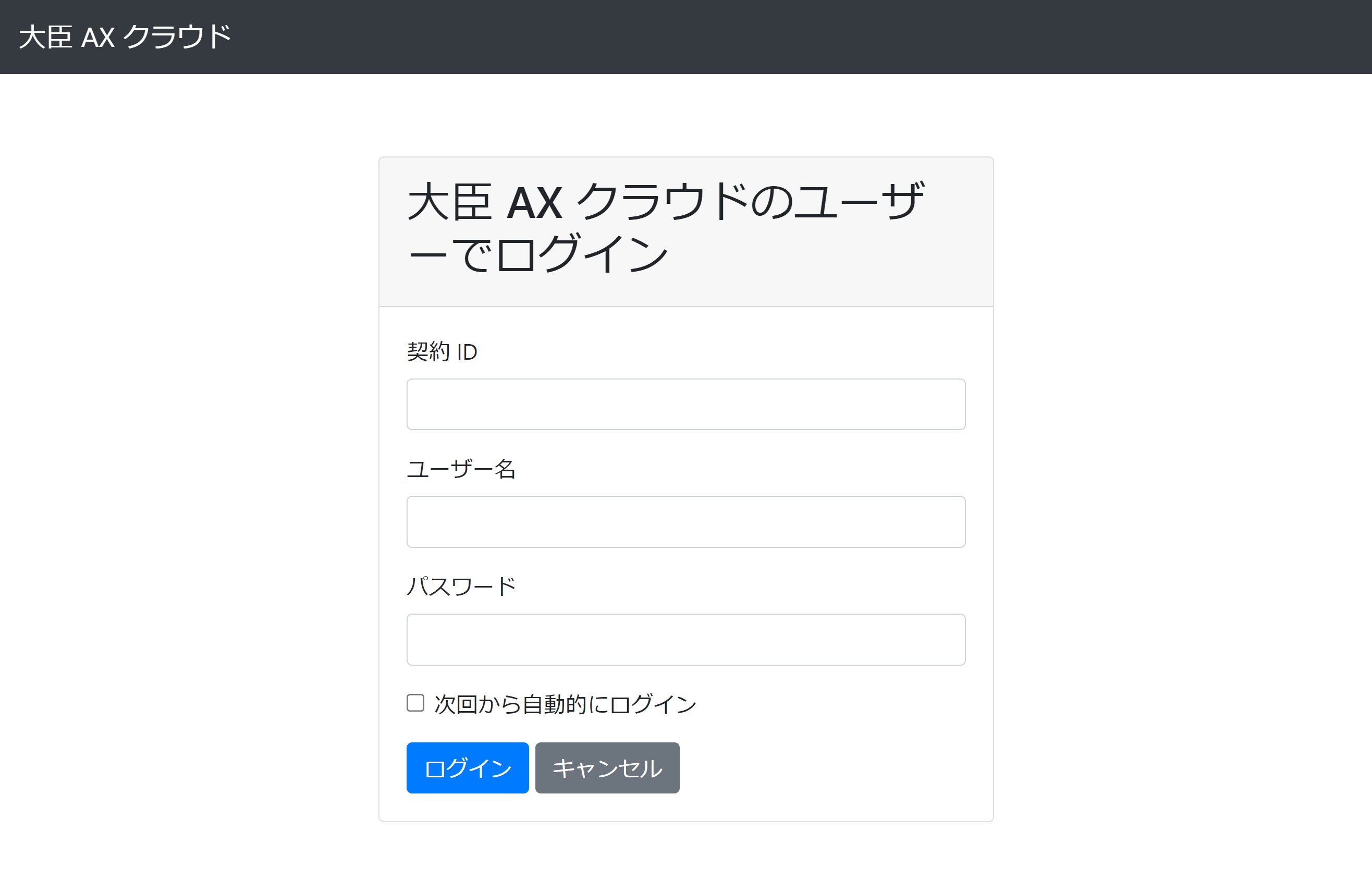1372x892 pixels.
Task: Click ログイン word in the card heading
Action: coord(582,254)
